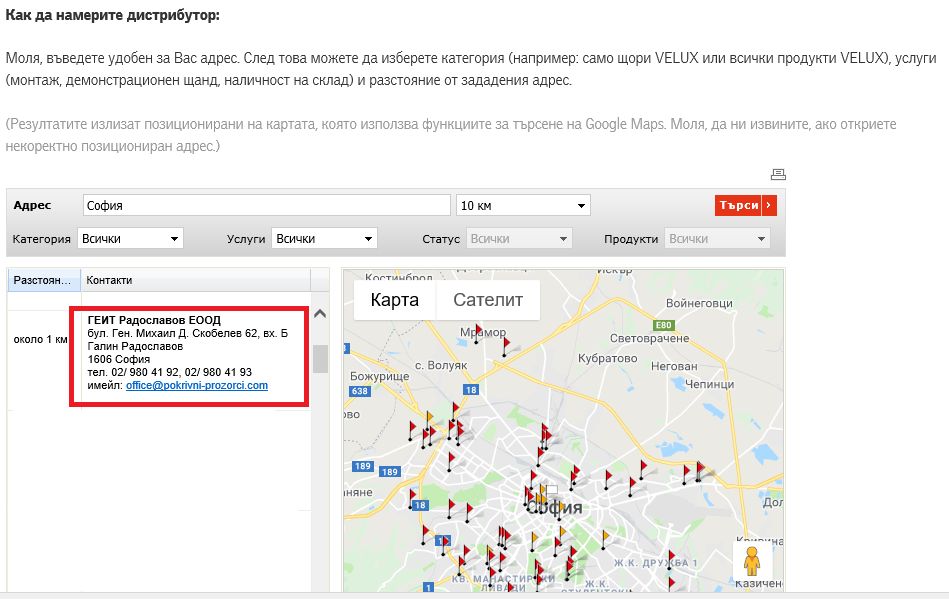Click the red Търси search button
The width and height of the screenshot is (949, 599).
[x=746, y=205]
